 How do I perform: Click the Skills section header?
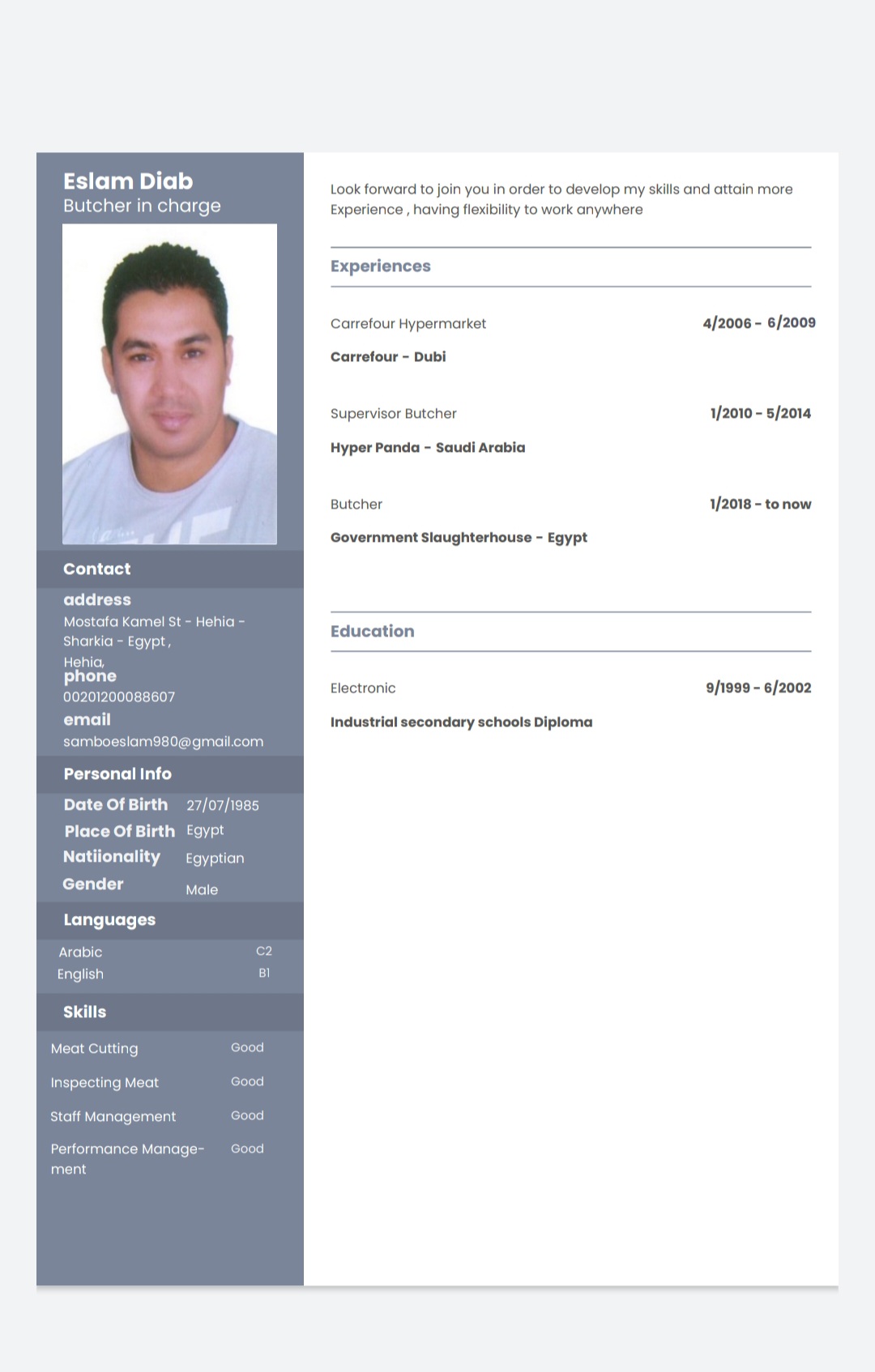tap(170, 1012)
